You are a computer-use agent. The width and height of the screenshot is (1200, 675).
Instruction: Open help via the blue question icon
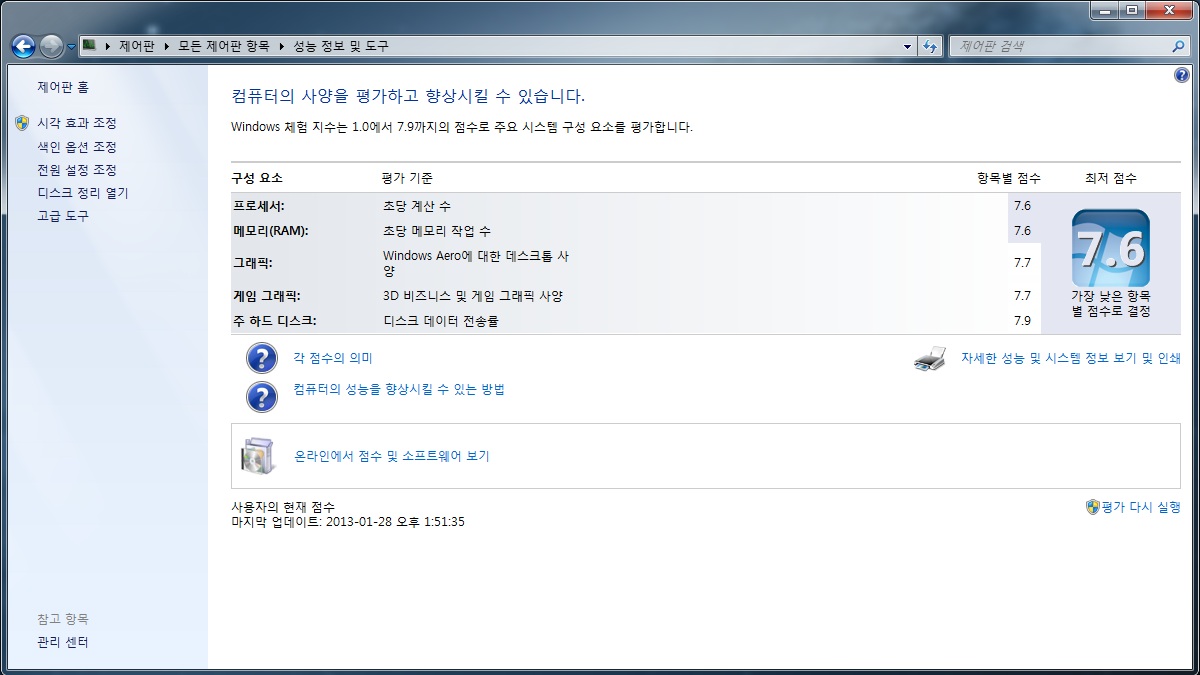(1181, 76)
